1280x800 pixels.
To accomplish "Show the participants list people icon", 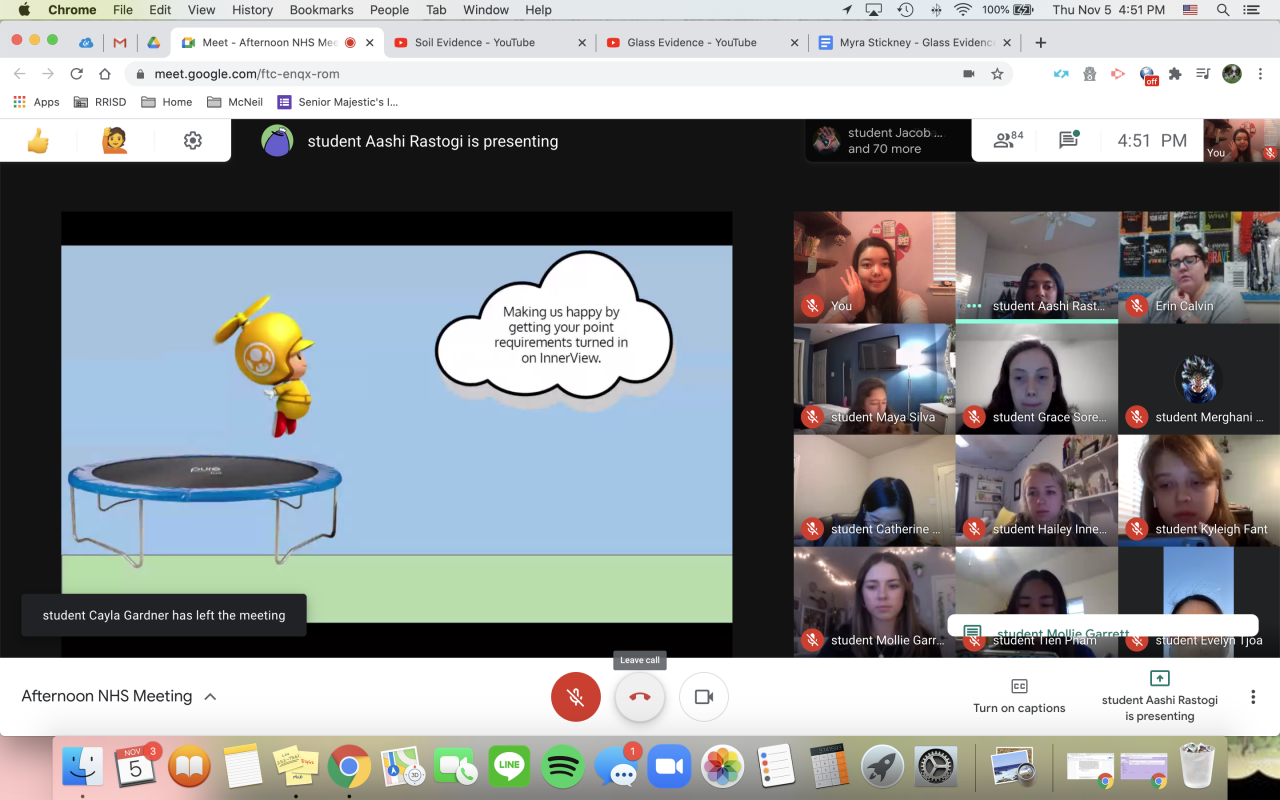I will pos(1007,140).
